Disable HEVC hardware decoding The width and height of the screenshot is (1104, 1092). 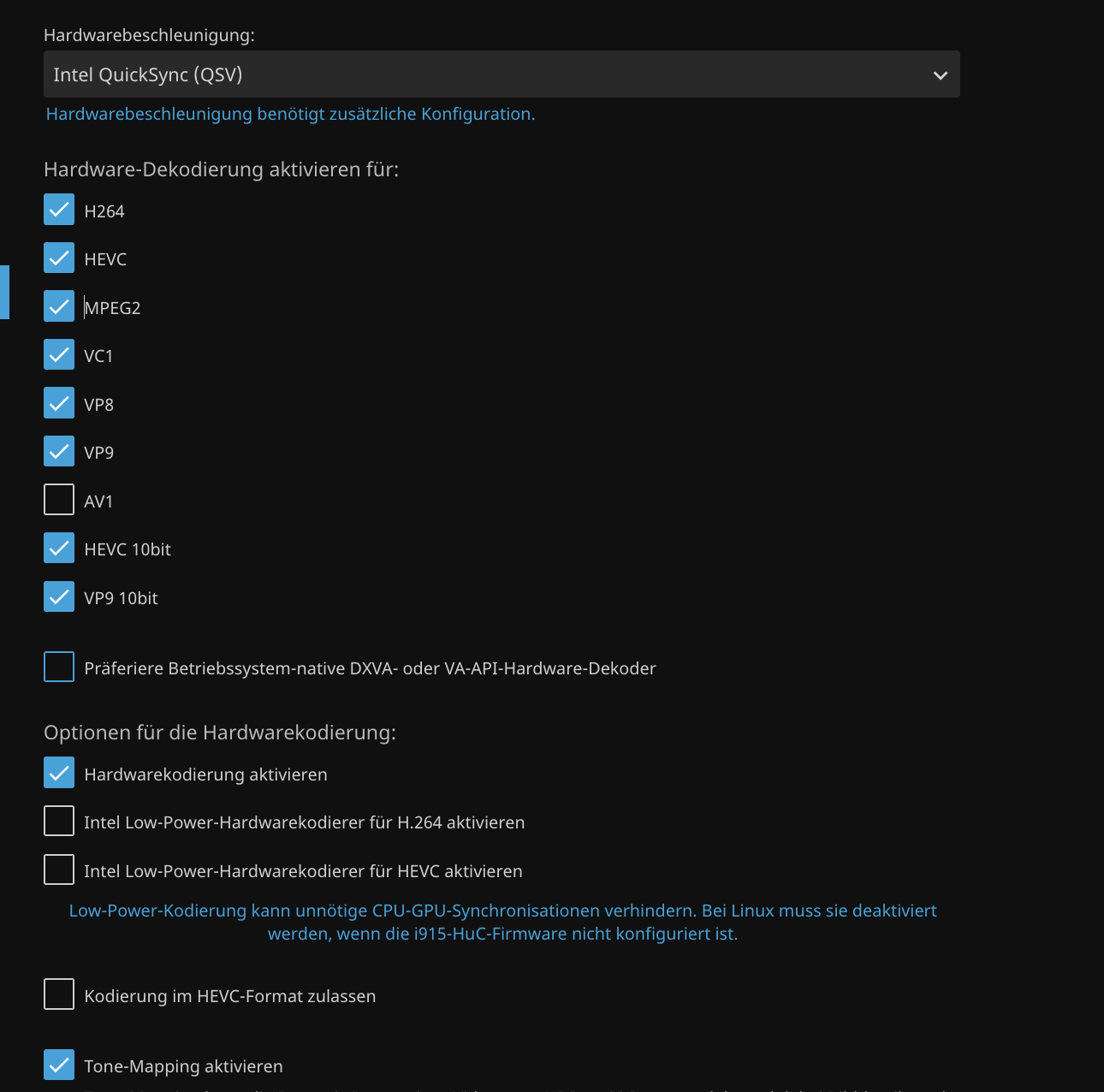point(59,258)
